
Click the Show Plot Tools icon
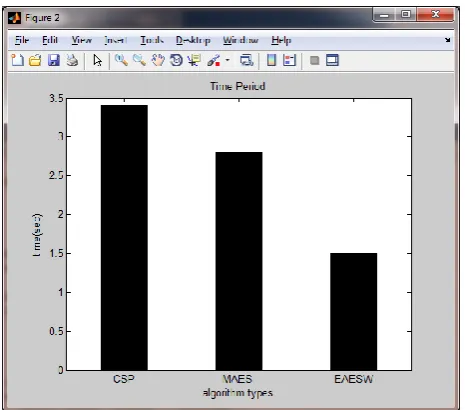pos(332,60)
